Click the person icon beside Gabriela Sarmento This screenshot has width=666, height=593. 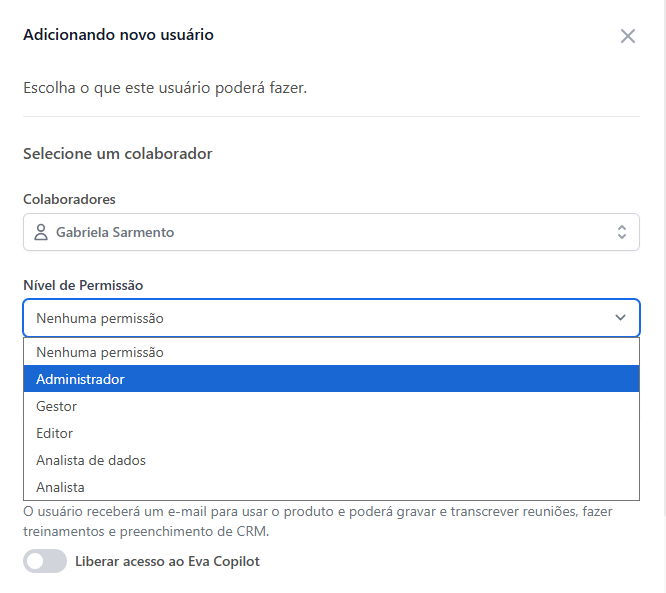point(41,232)
